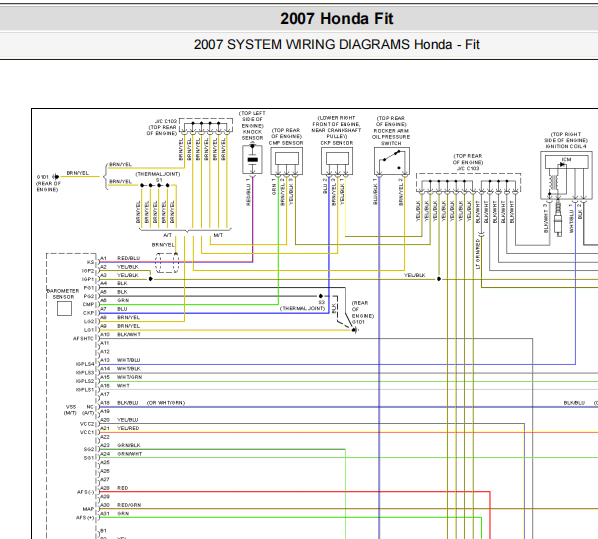Click the AFSHTC signal name
This screenshot has height=539, width=598.
tap(83, 339)
